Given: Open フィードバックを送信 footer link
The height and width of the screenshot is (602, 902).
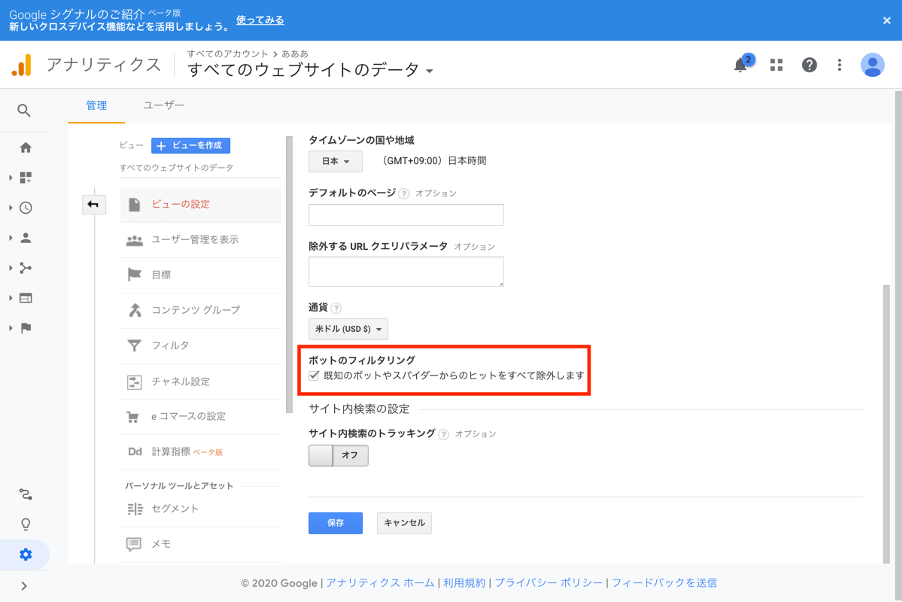Looking at the screenshot, I should coord(664,583).
